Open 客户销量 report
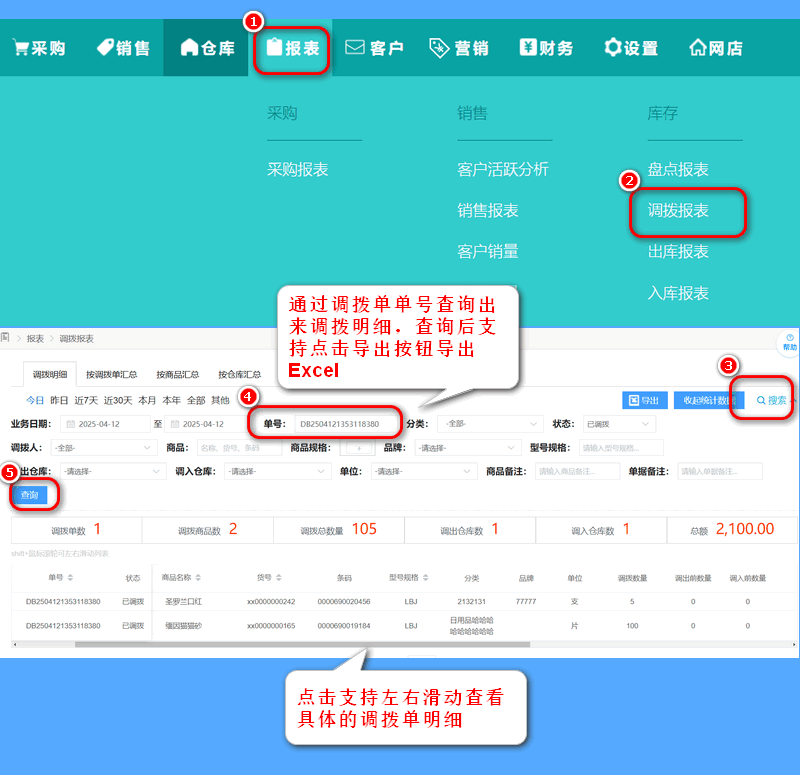Screen dimensions: 800x775 [488, 252]
